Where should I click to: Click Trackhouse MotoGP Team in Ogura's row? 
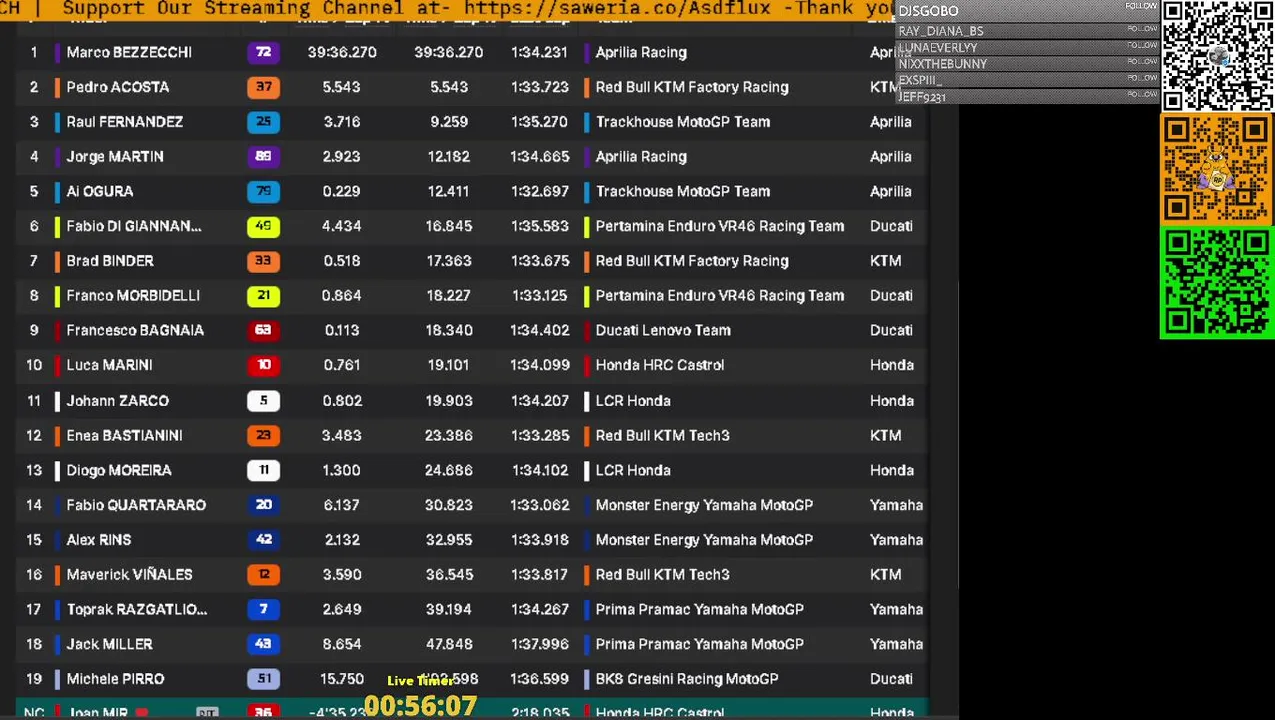coord(683,191)
